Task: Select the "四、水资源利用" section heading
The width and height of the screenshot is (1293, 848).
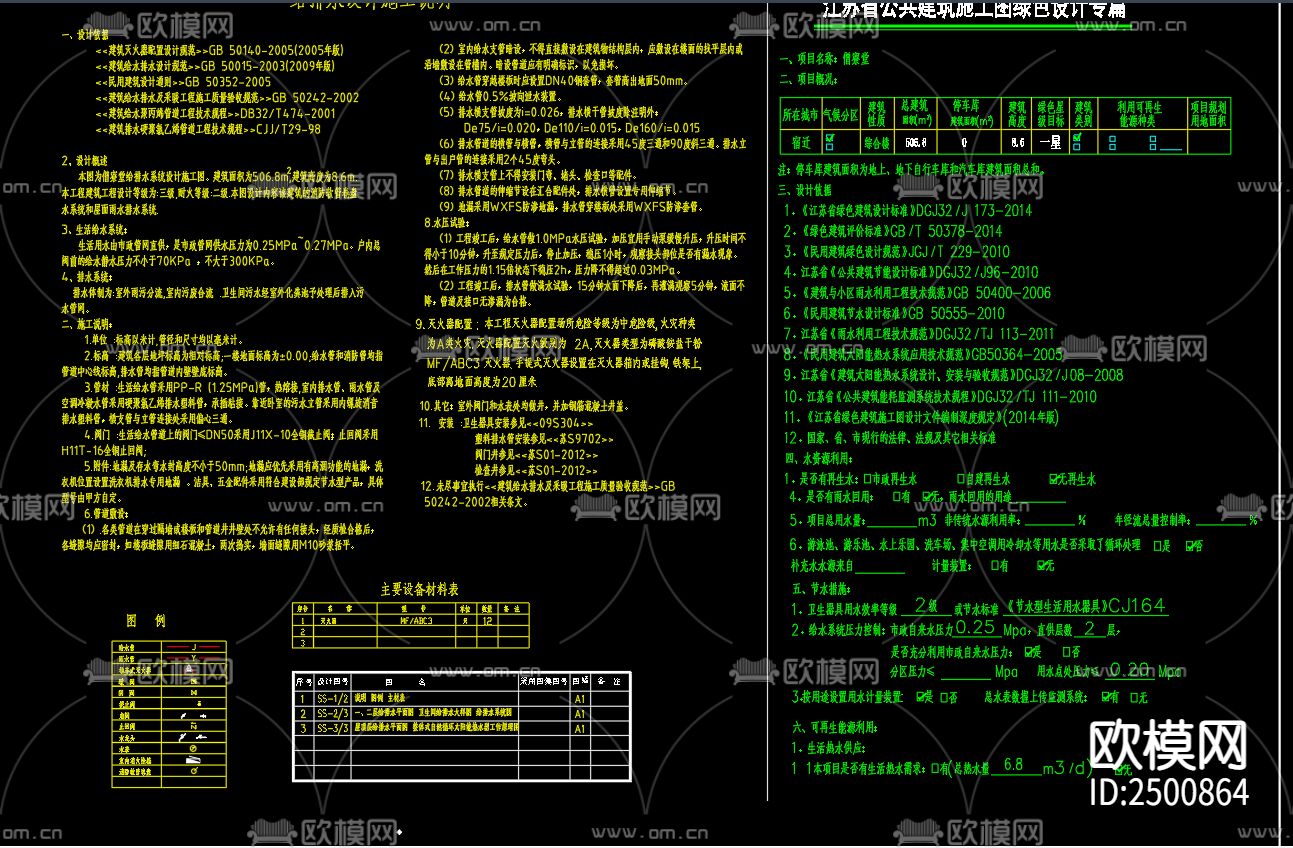Action: [x=818, y=457]
